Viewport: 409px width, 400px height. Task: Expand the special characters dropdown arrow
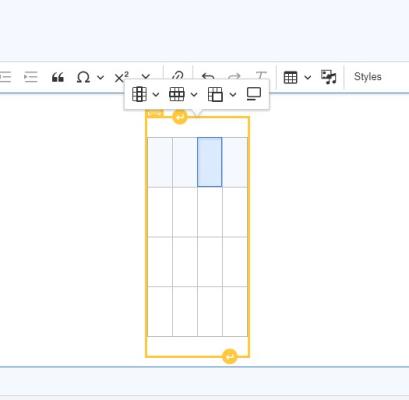click(100, 77)
